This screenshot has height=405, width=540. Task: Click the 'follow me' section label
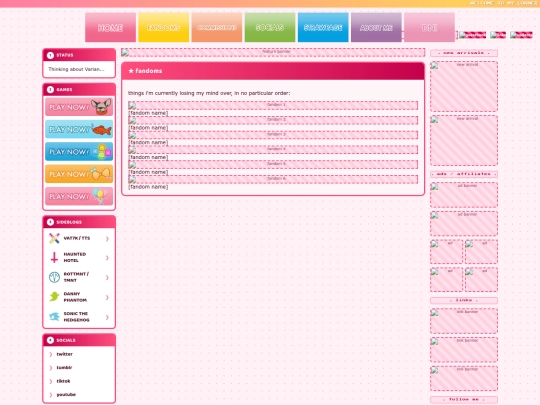464,399
